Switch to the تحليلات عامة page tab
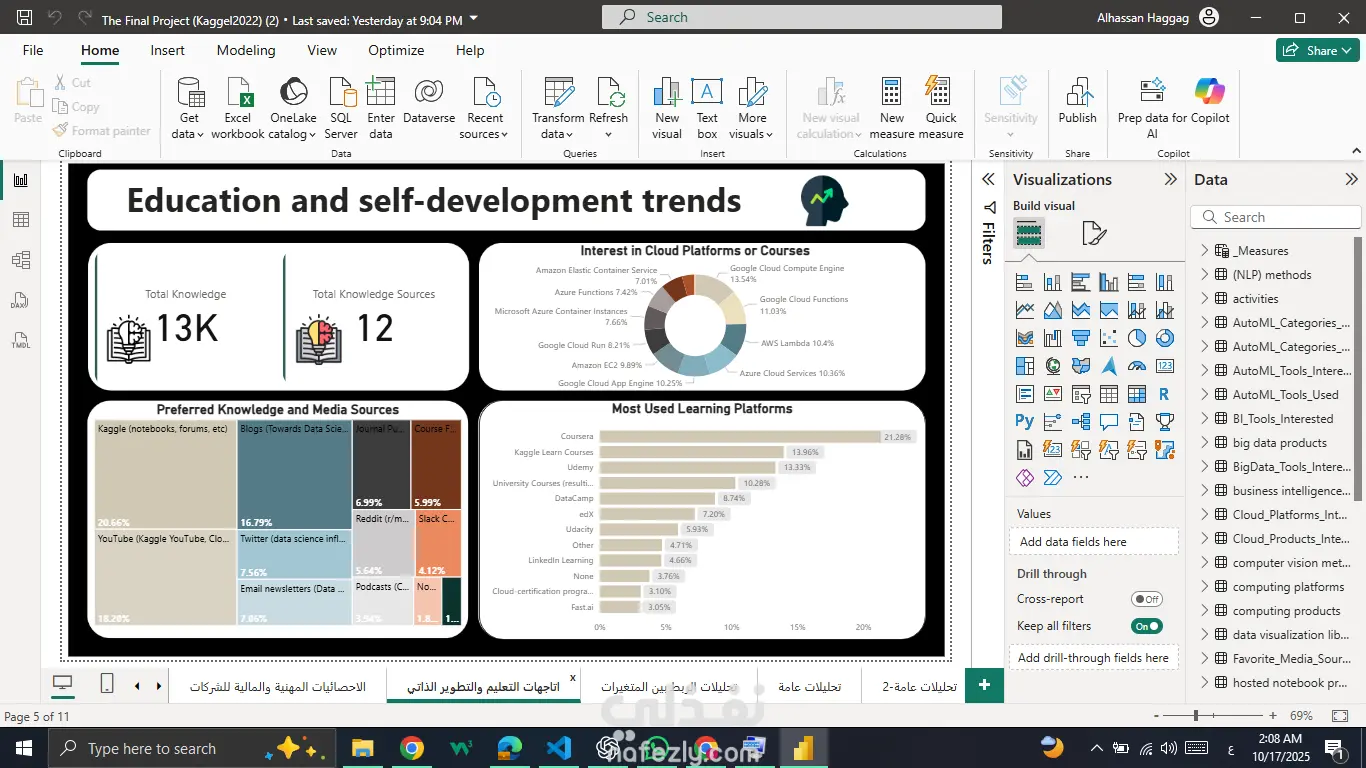This screenshot has height=768, width=1366. [x=809, y=687]
